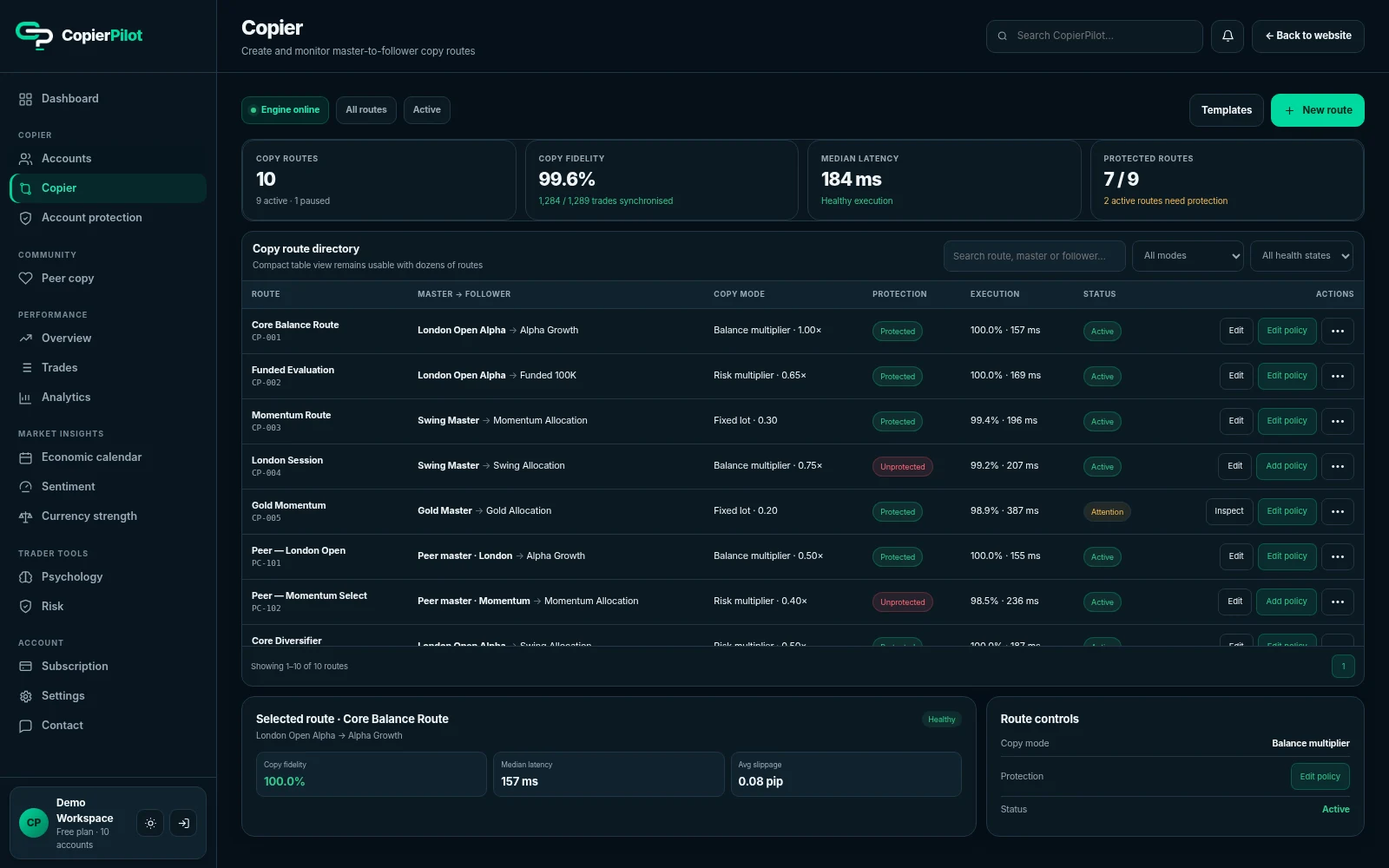Expand the All health states dropdown
The image size is (1389, 868).
[1301, 256]
